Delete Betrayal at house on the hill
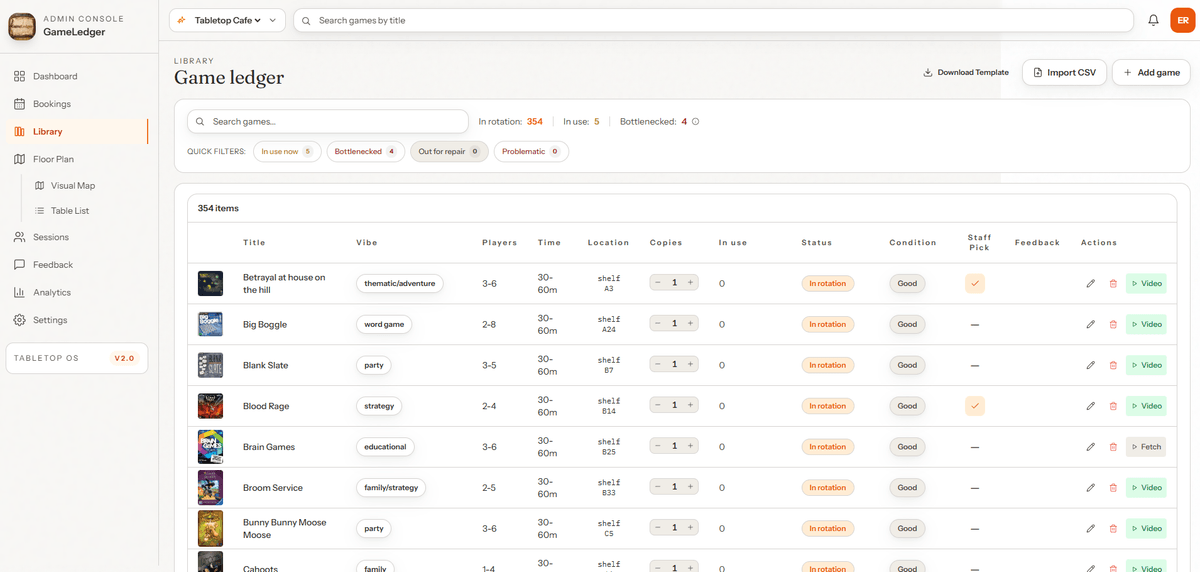The height and width of the screenshot is (572, 1200). click(1113, 284)
